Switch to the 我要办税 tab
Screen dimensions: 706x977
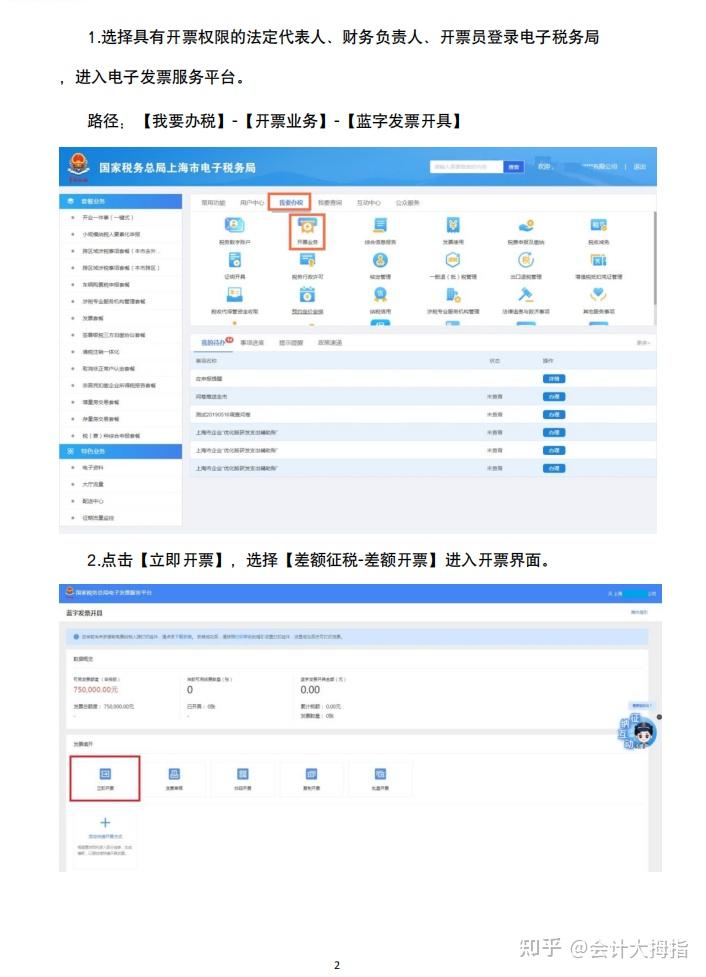290,203
